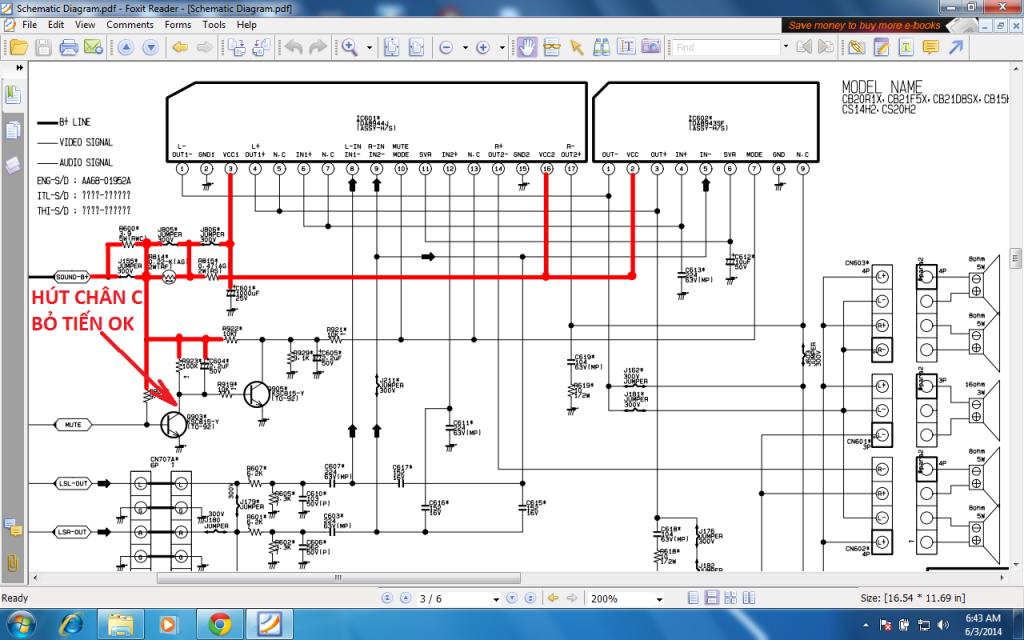Open the bookmarks panel in left sidebar

[14, 95]
